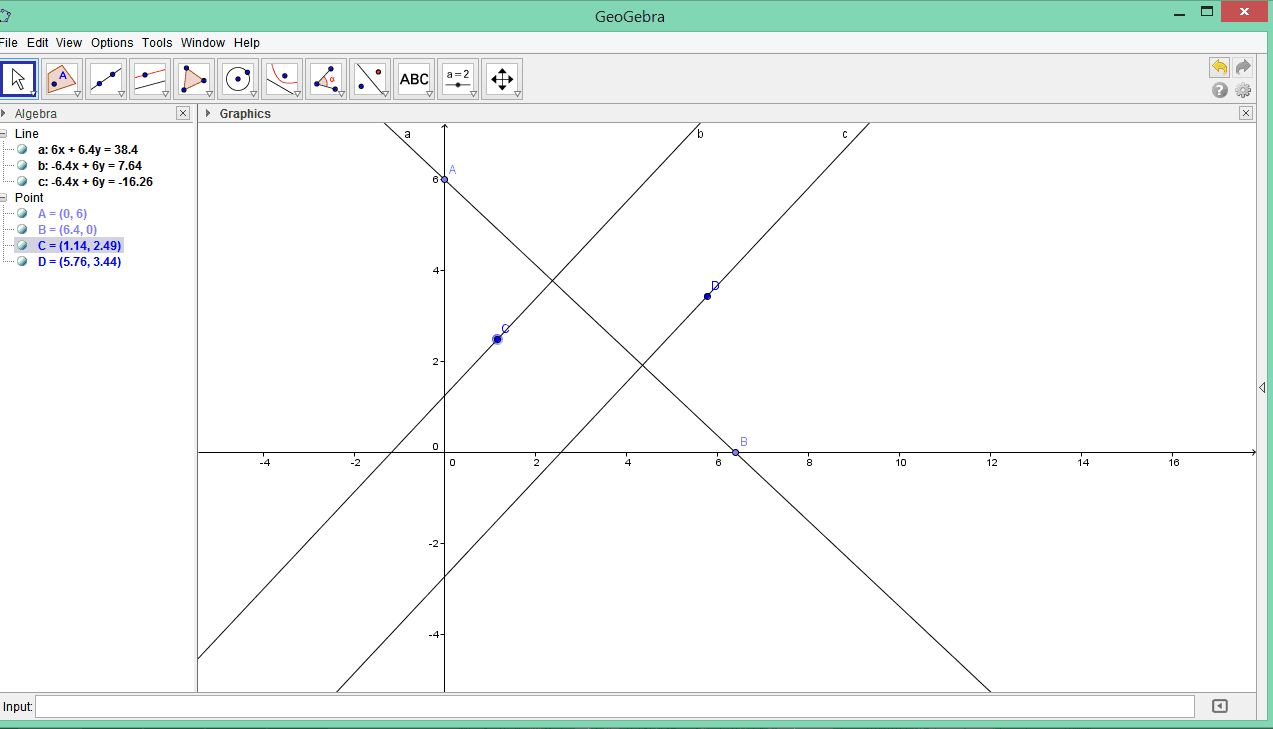Toggle visibility of line a
This screenshot has width=1273, height=729.
point(22,149)
